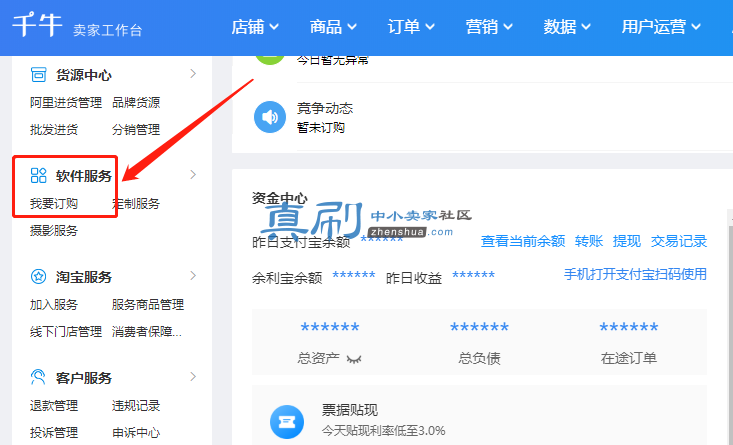The image size is (733, 445).
Task: Click the 竞争动态 title text
Action: [x=325, y=108]
